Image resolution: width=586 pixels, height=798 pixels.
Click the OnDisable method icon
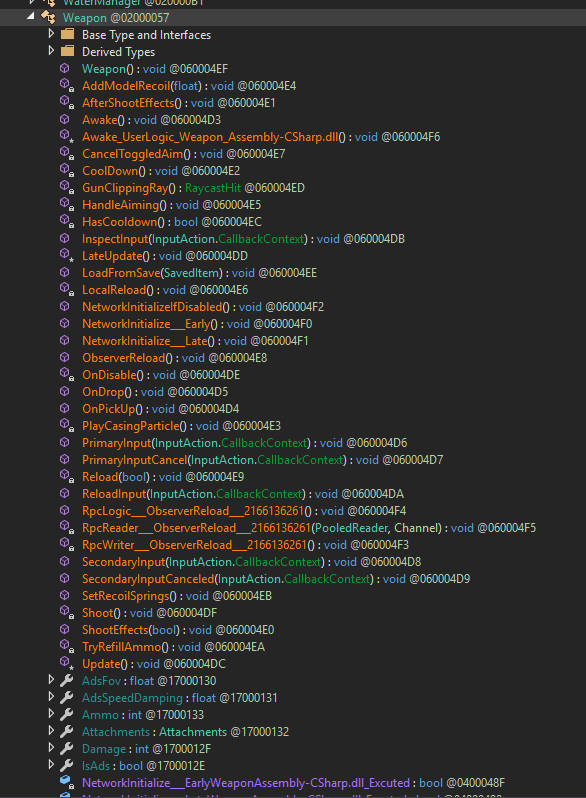coord(67,375)
